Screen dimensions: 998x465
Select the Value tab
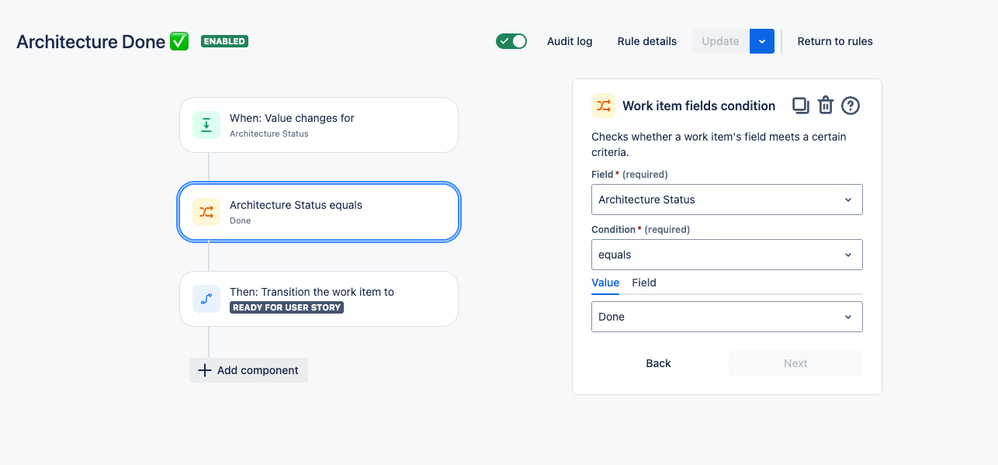(605, 282)
